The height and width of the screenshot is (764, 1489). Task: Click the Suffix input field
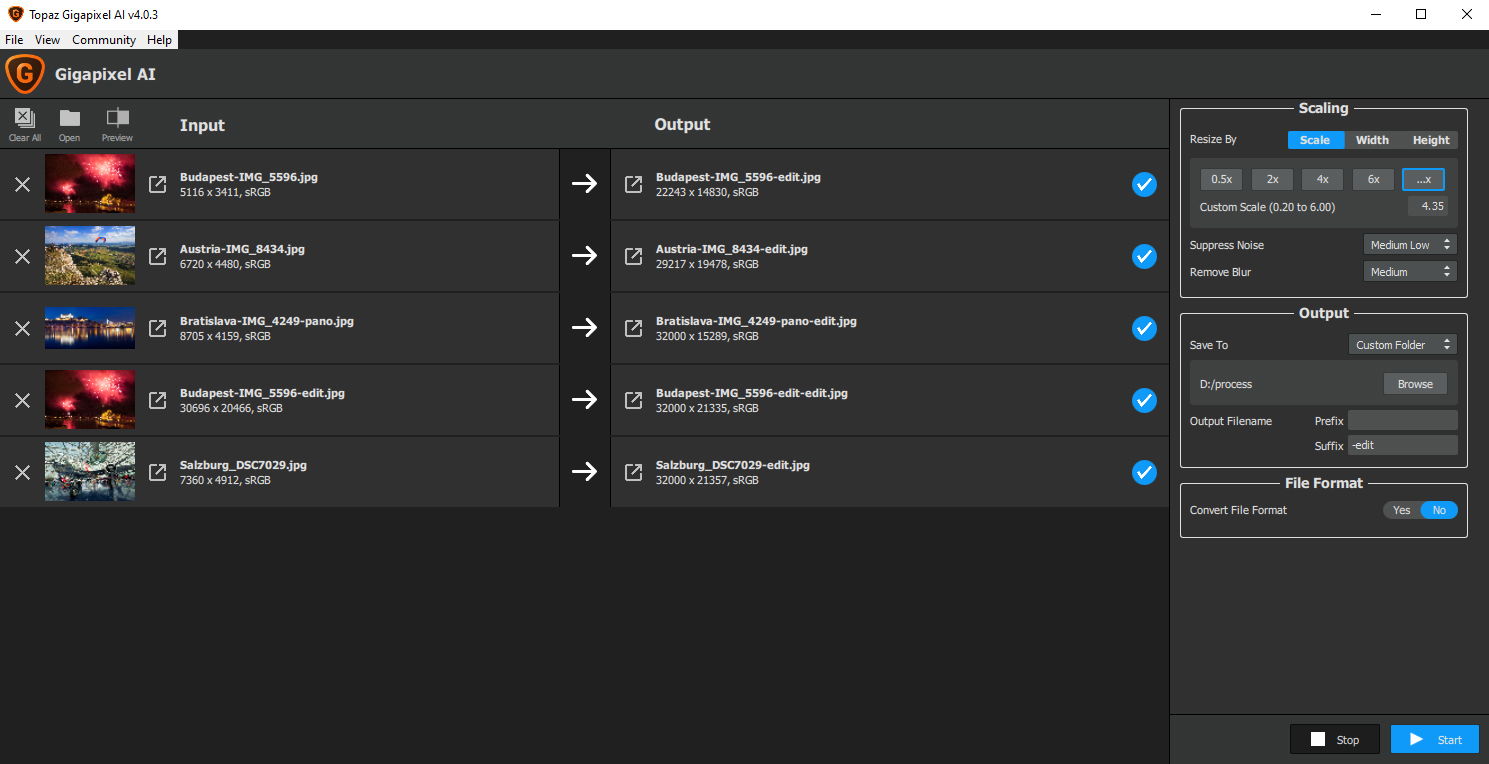pos(1402,445)
